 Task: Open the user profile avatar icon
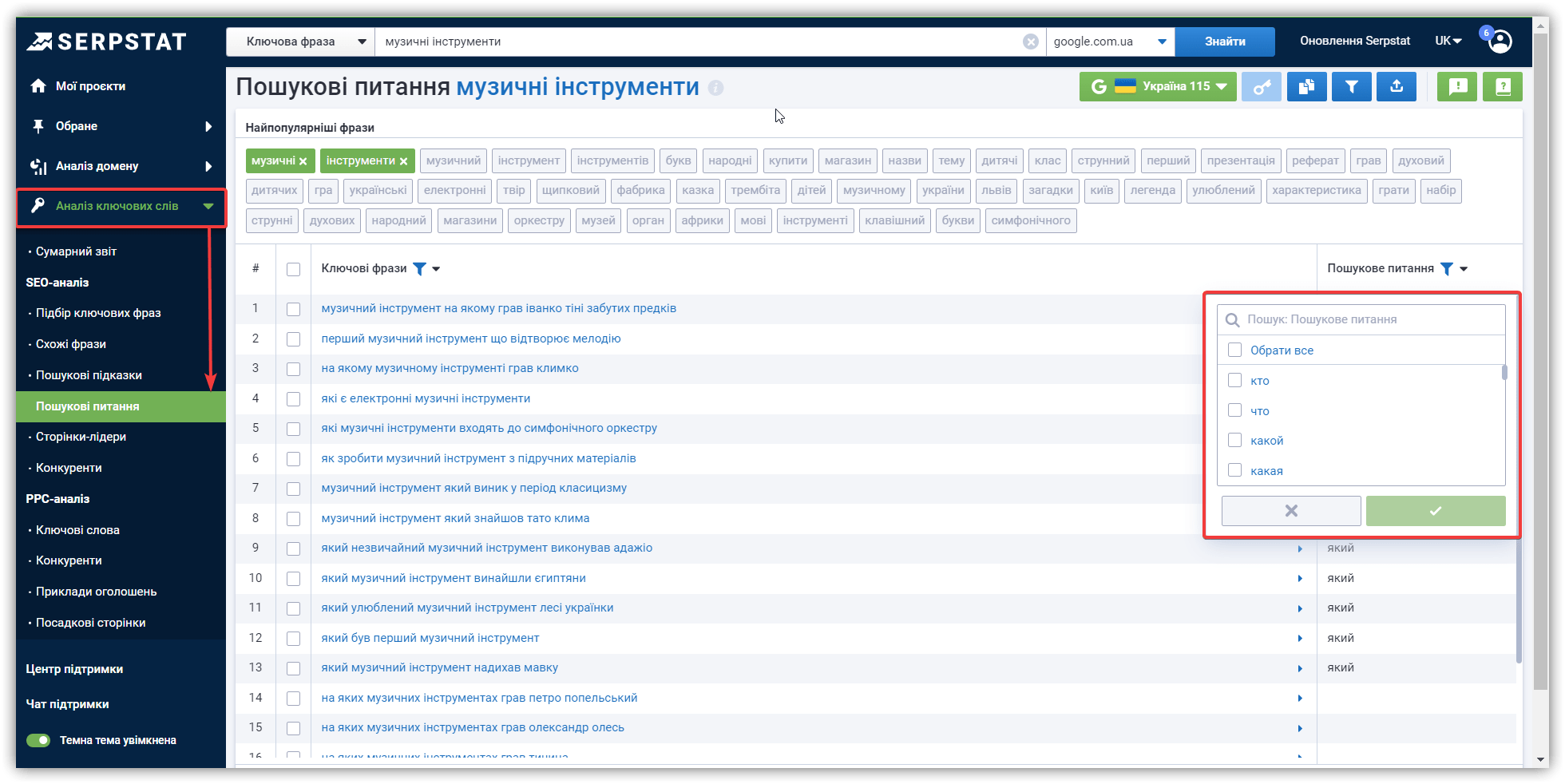tap(1500, 42)
